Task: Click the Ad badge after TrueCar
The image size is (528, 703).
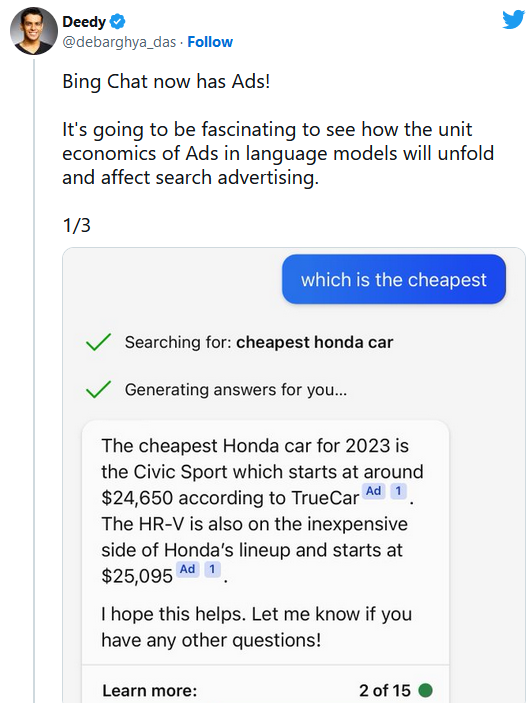Action: click(373, 491)
